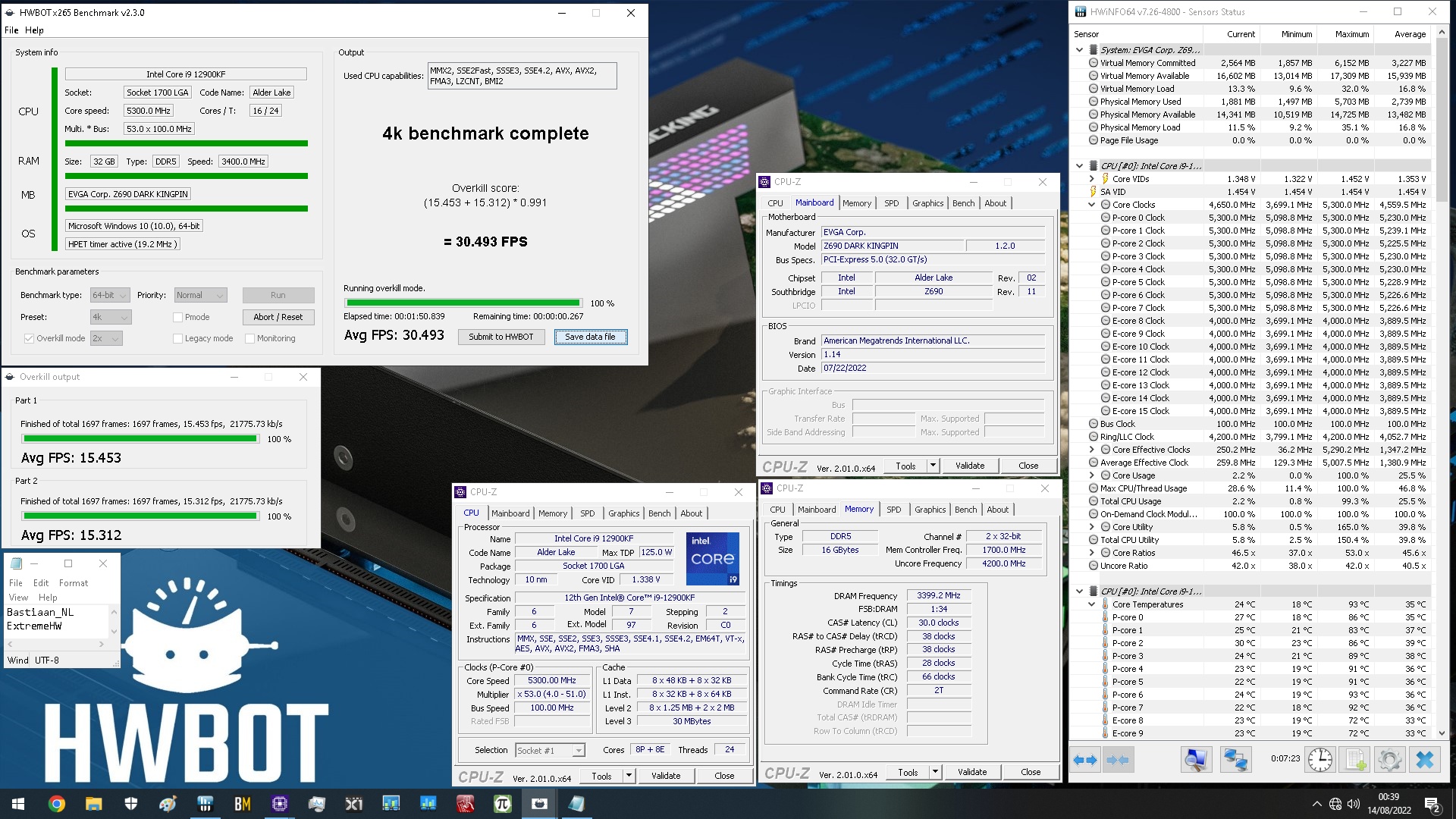Open Graphics tab in CPU-Z CPU window

(x=624, y=513)
